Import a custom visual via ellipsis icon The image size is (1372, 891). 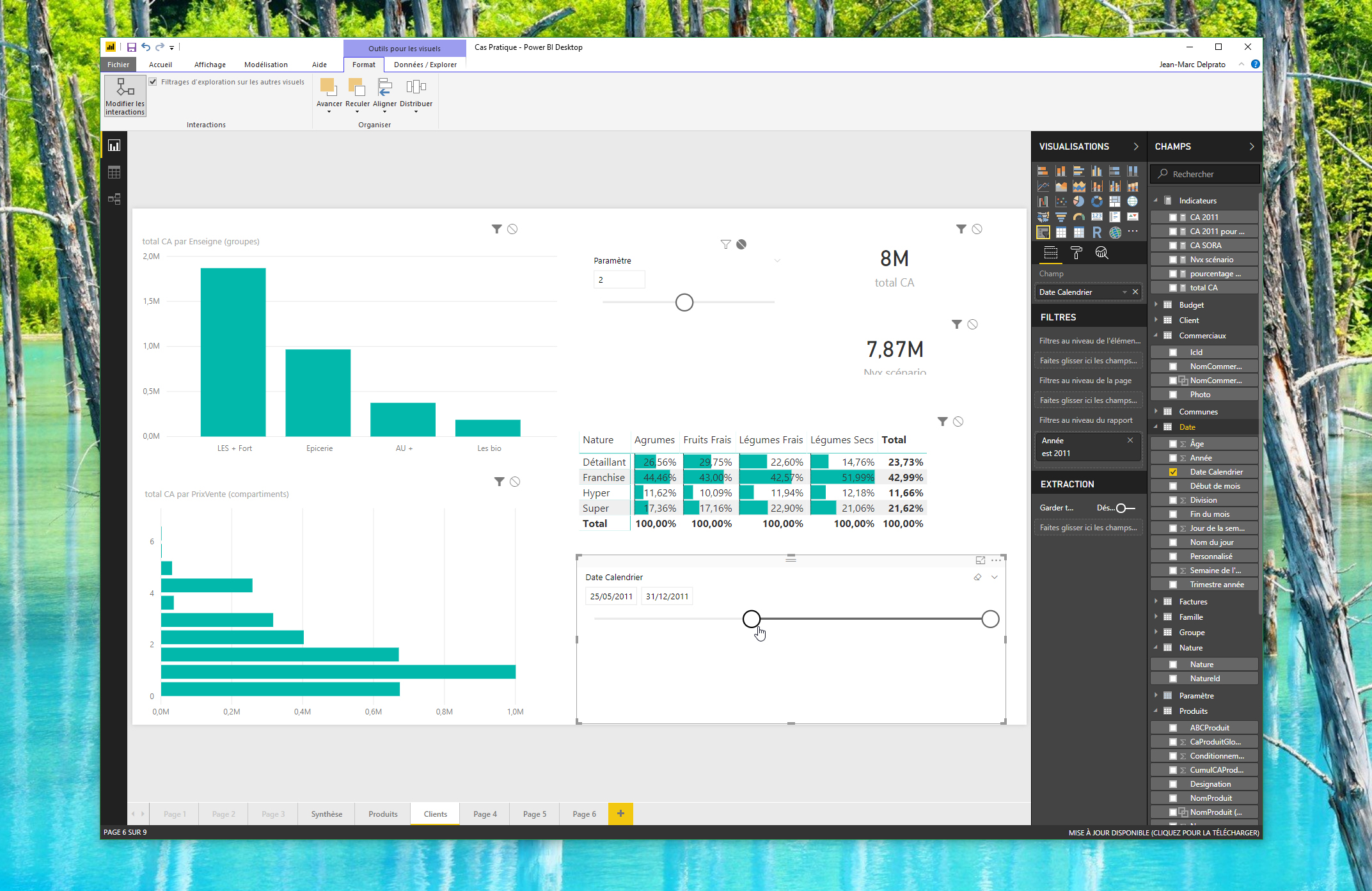coord(1132,232)
